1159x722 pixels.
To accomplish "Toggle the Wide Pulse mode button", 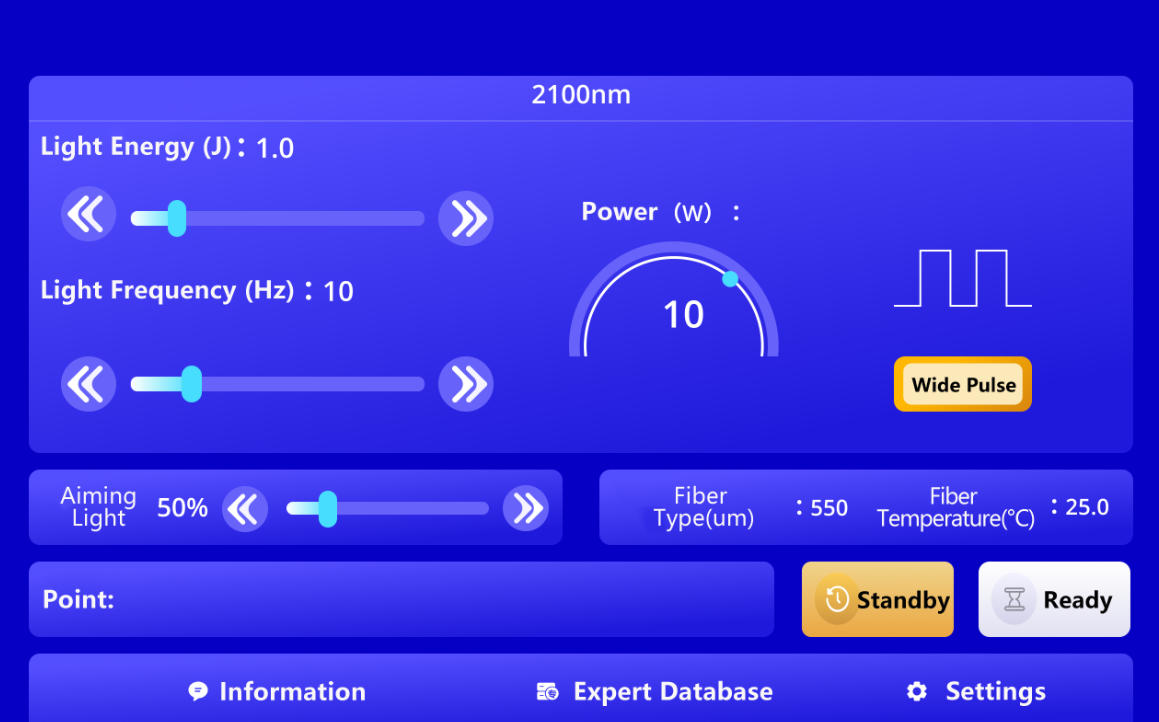I will click(x=962, y=385).
